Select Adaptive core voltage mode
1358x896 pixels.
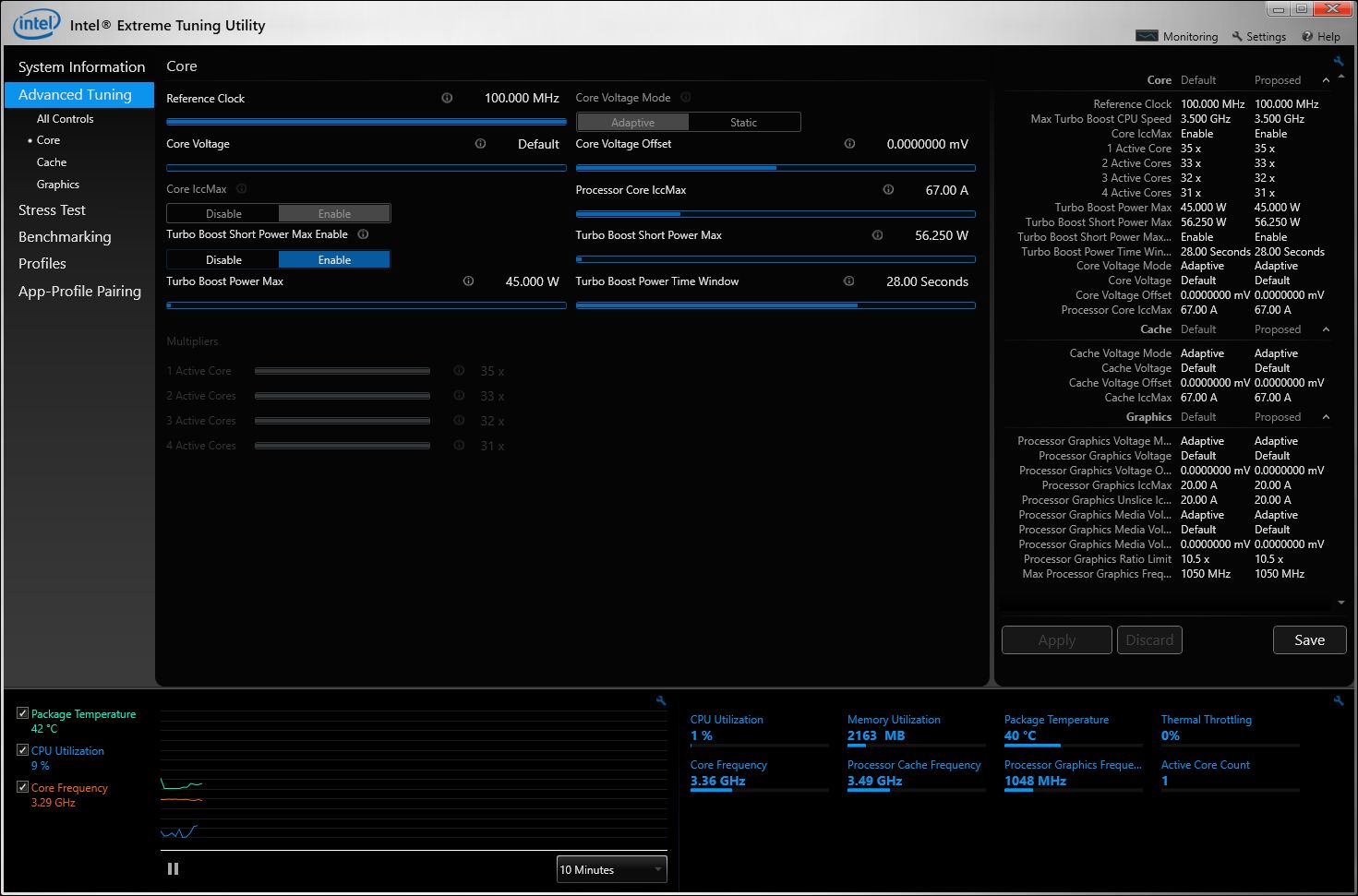632,123
